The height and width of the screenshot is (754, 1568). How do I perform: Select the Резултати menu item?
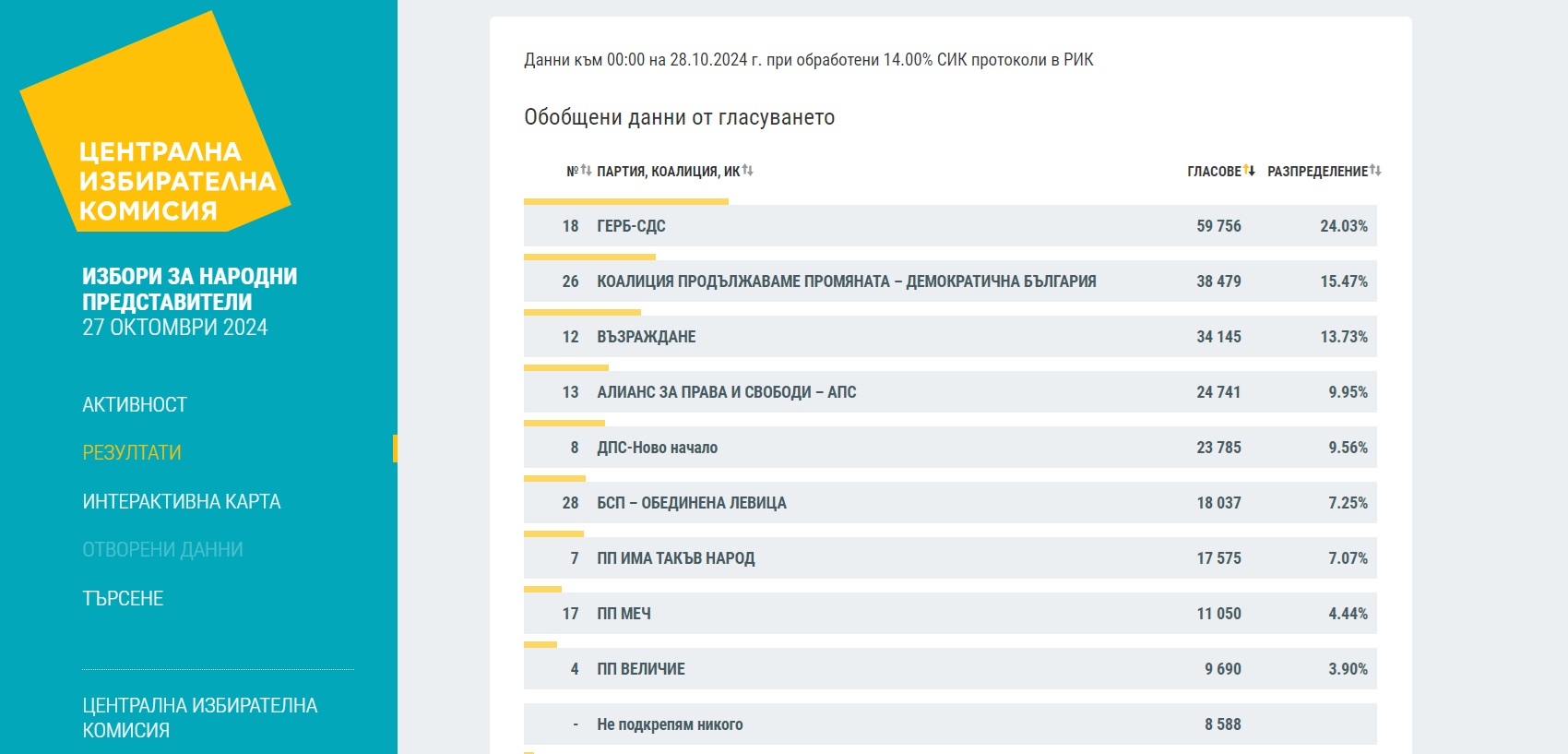132,452
